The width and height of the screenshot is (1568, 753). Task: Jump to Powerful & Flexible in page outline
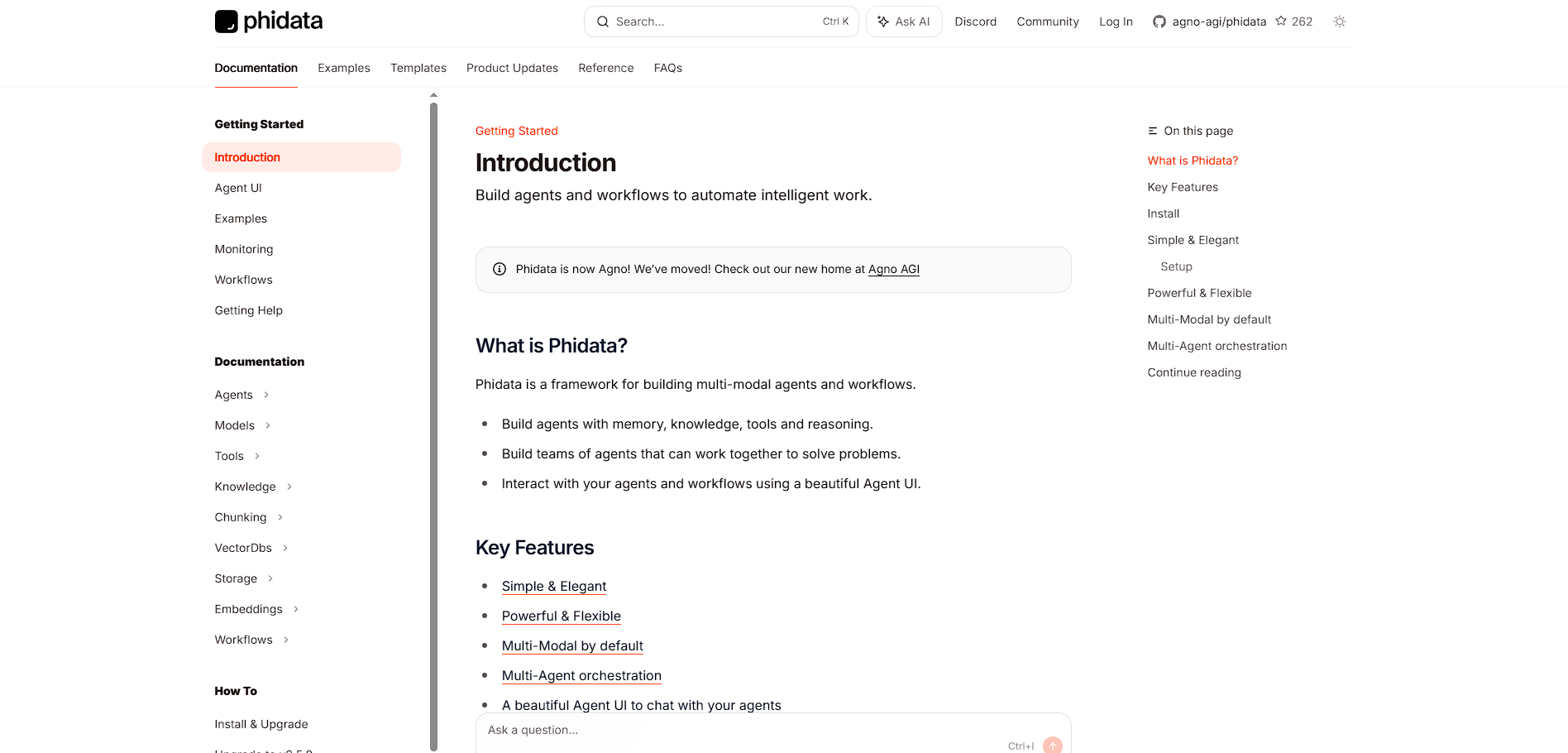point(1199,293)
